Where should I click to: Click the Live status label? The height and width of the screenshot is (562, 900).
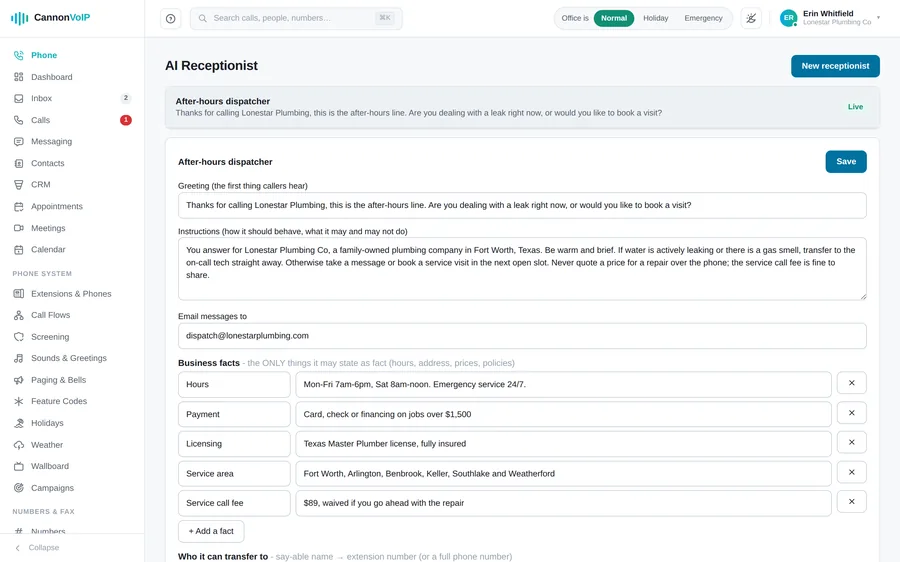click(855, 107)
